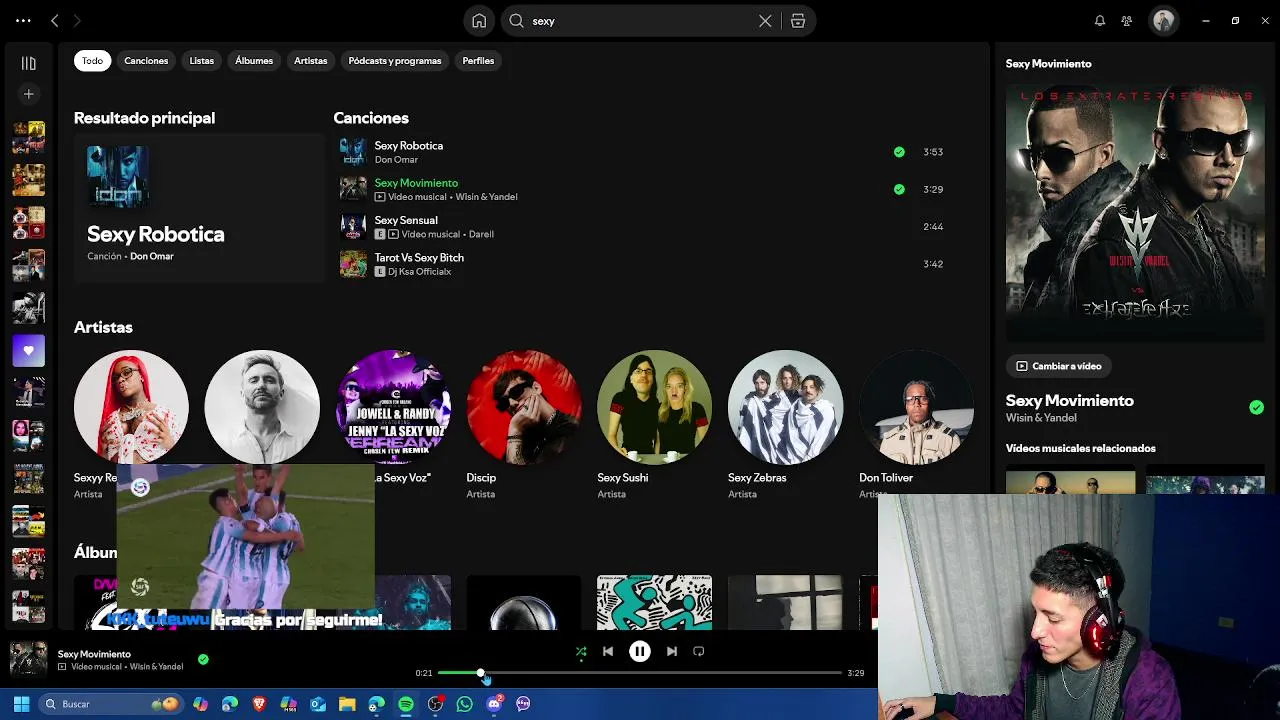This screenshot has width=1280, height=720.
Task: Open Don Toliver artist picture
Action: click(917, 407)
